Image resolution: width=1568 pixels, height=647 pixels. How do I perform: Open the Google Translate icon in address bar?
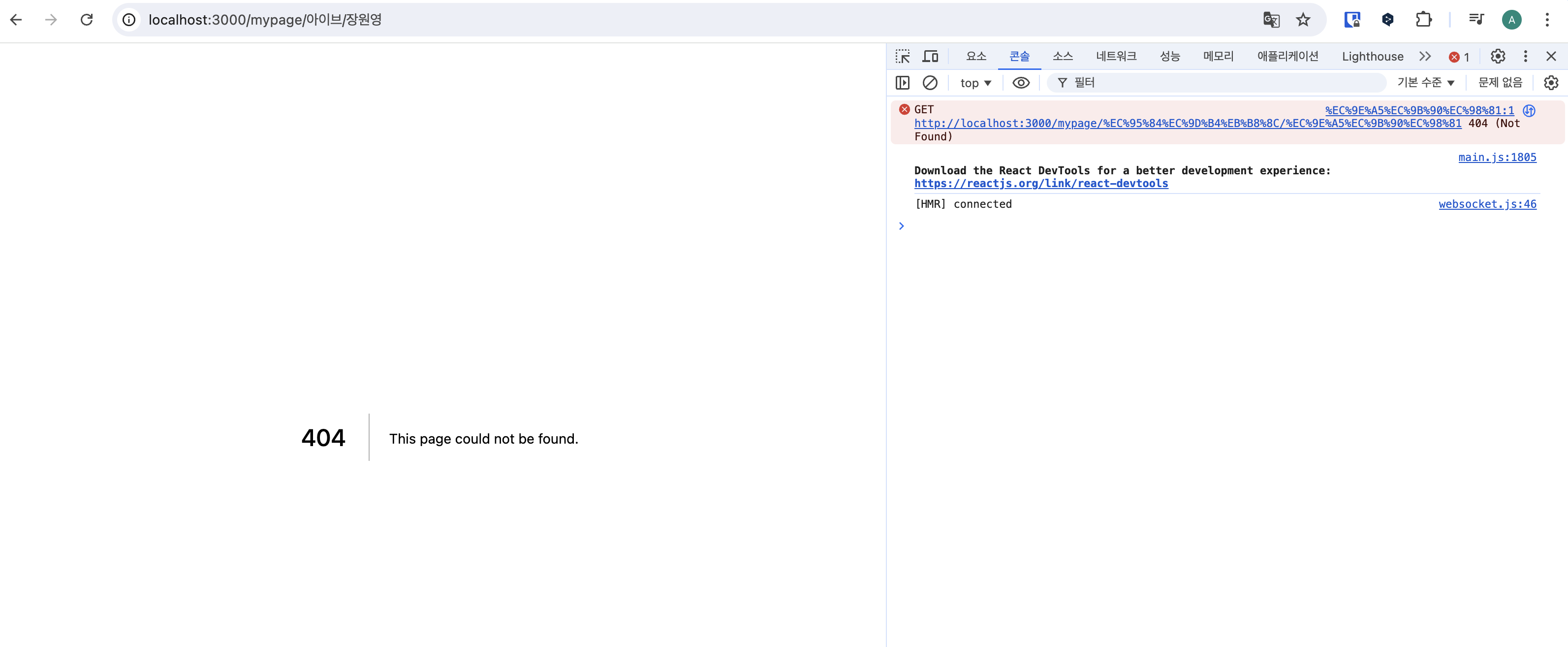point(1271,20)
